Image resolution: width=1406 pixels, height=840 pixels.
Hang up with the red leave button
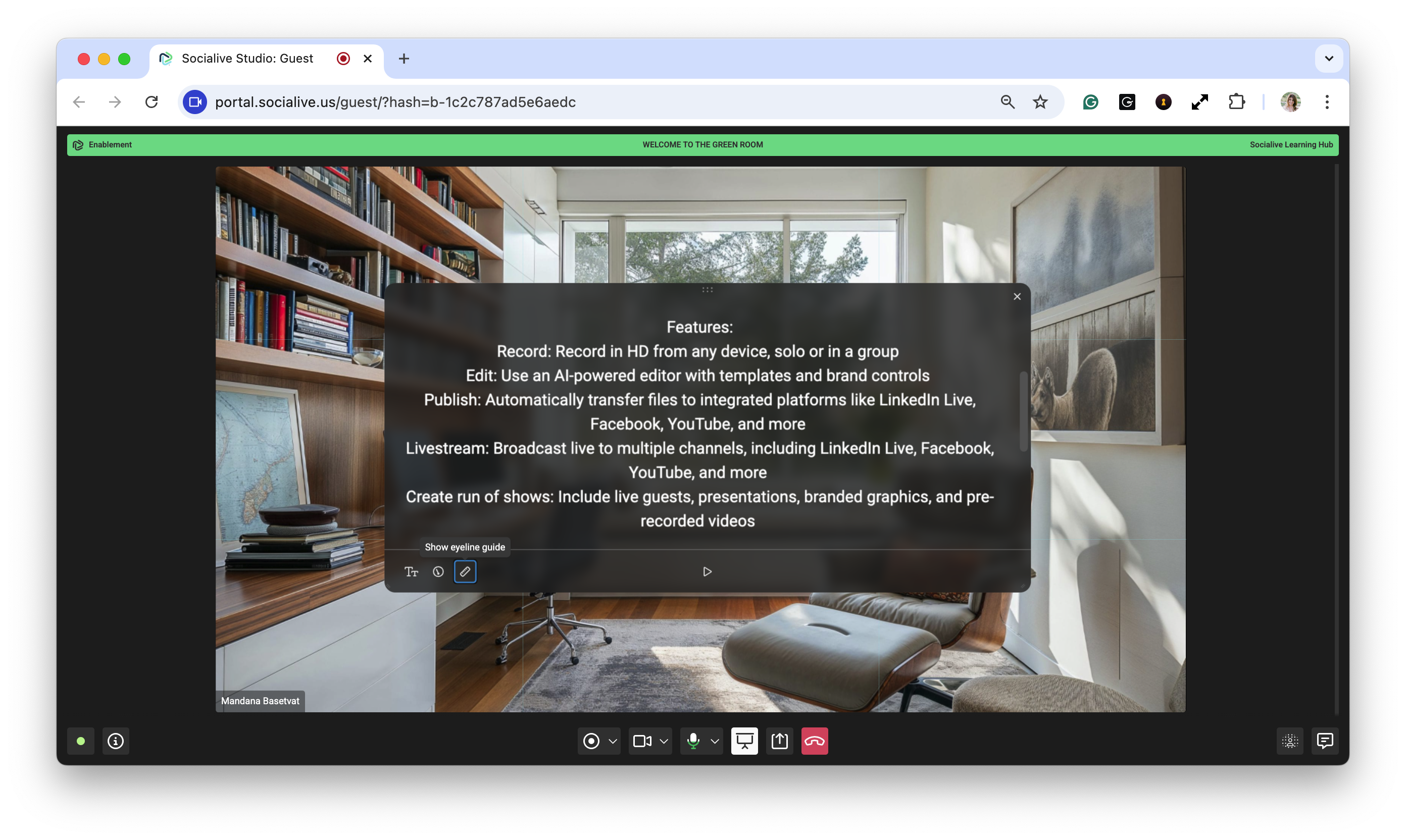pyautogui.click(x=814, y=741)
